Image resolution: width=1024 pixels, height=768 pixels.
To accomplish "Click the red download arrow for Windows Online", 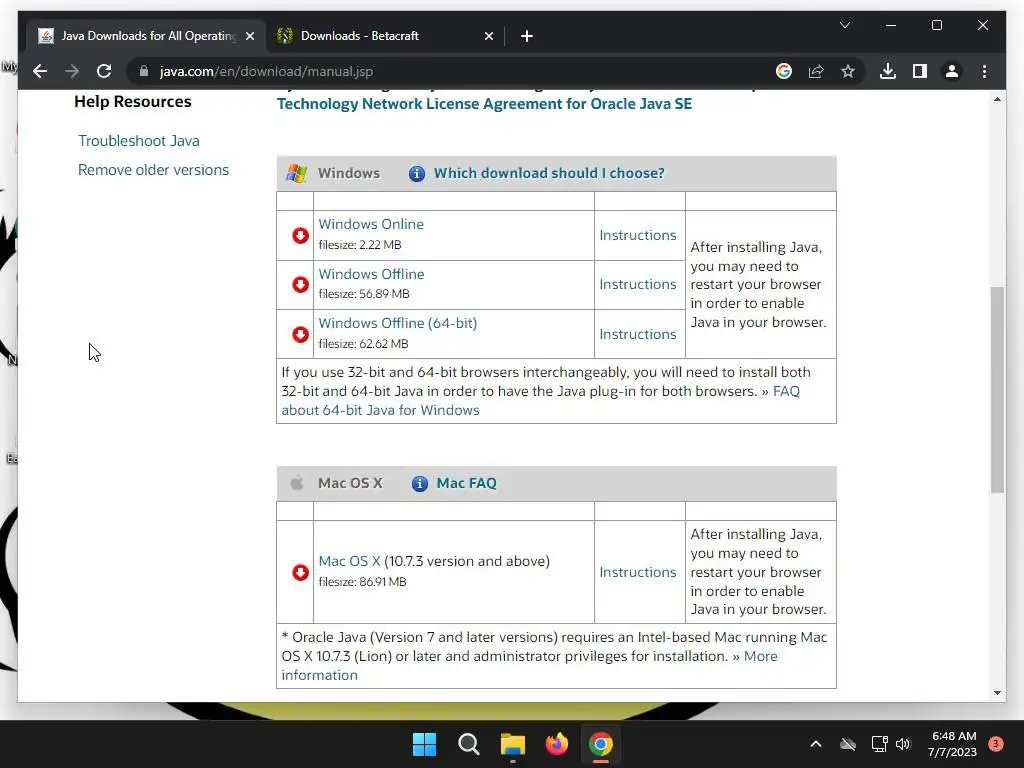I will coord(300,235).
